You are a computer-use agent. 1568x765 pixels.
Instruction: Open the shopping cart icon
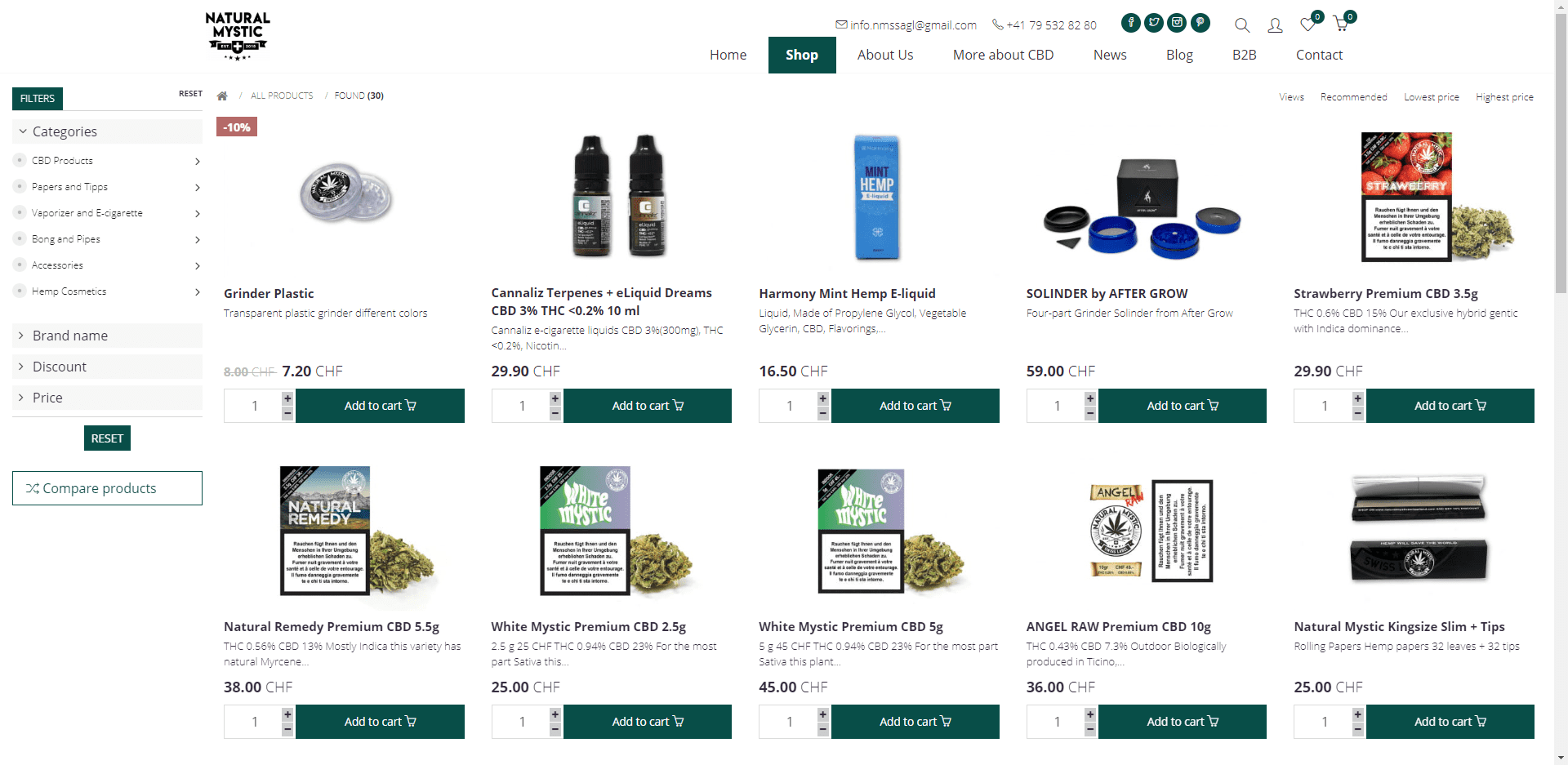pos(1340,24)
